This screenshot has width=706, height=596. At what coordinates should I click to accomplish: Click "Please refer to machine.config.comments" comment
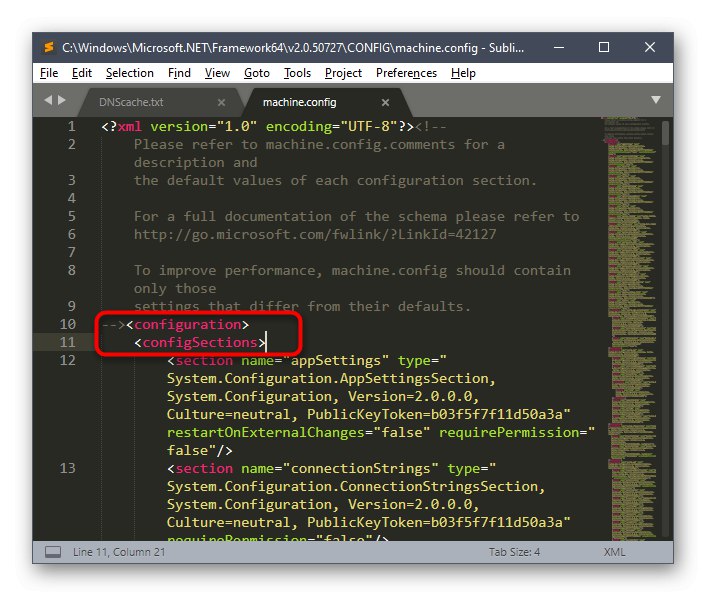[294, 144]
